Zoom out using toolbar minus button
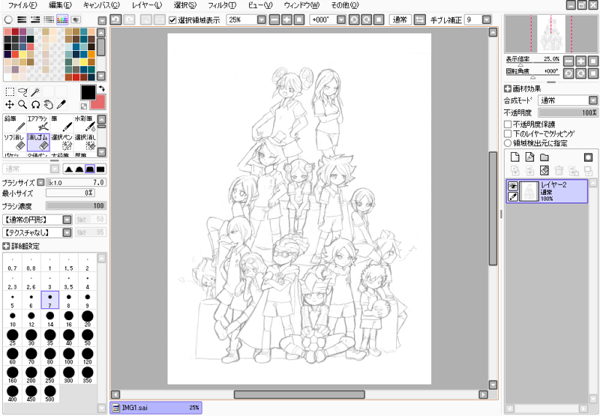Viewport: 600px width, 416px height. [x=274, y=20]
